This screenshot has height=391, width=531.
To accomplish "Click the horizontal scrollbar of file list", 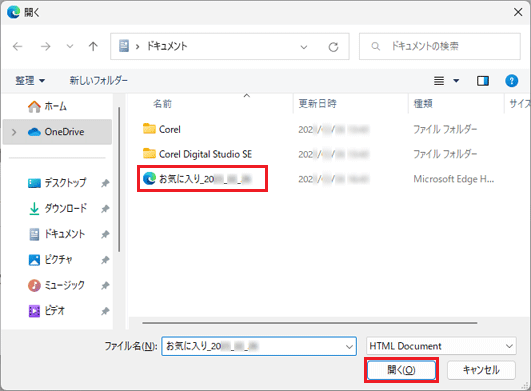I will point(310,323).
